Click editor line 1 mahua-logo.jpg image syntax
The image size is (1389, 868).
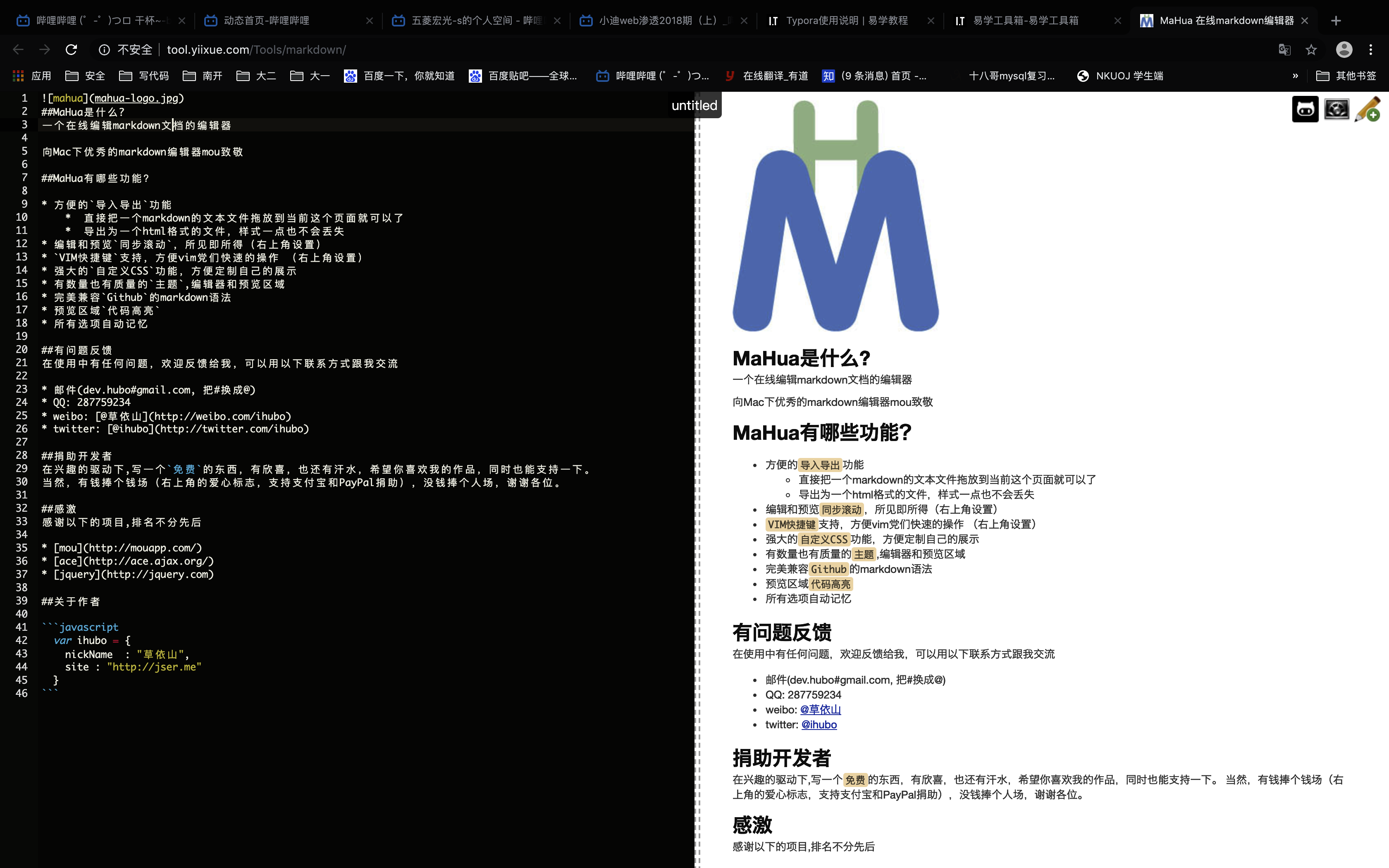(113, 98)
